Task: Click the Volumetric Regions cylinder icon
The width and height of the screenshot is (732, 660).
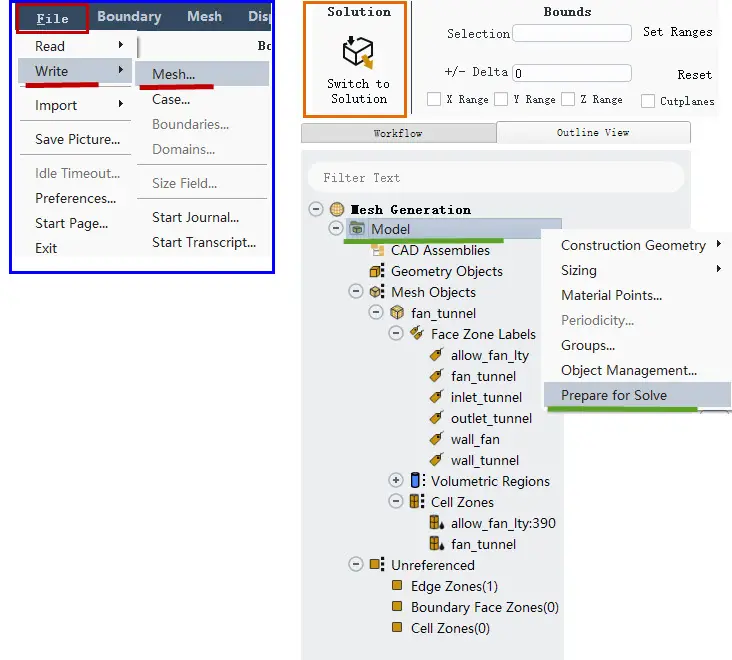Action: (x=415, y=480)
